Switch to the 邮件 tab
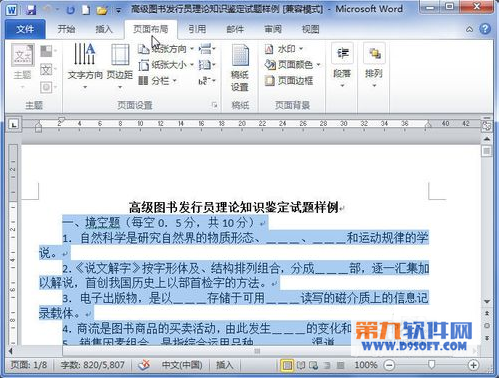Viewport: 499px width, 378px height. point(235,29)
